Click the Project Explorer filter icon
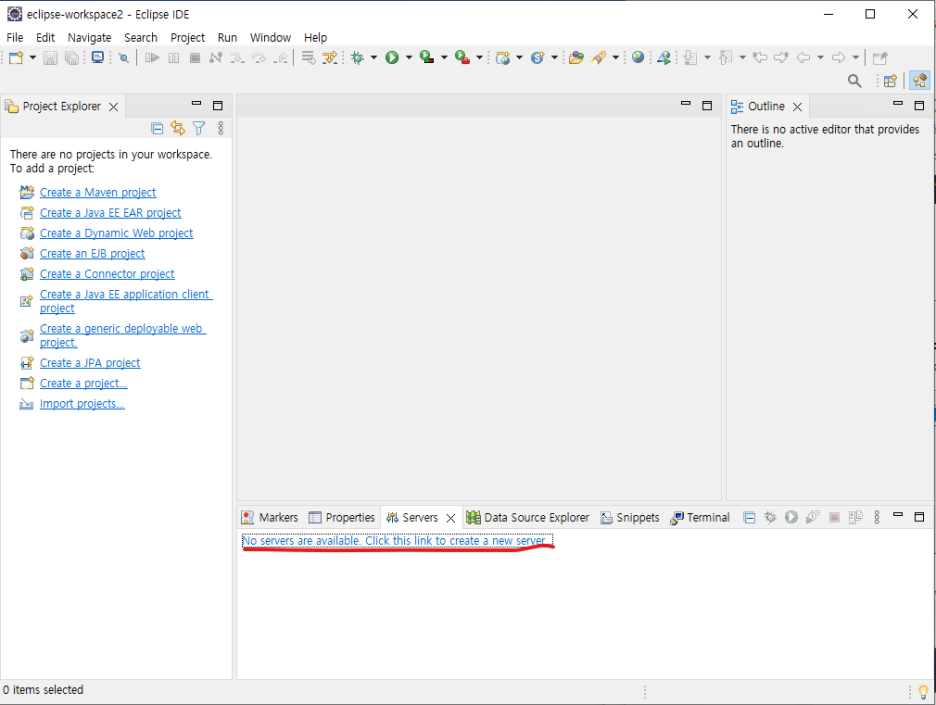 pos(199,128)
